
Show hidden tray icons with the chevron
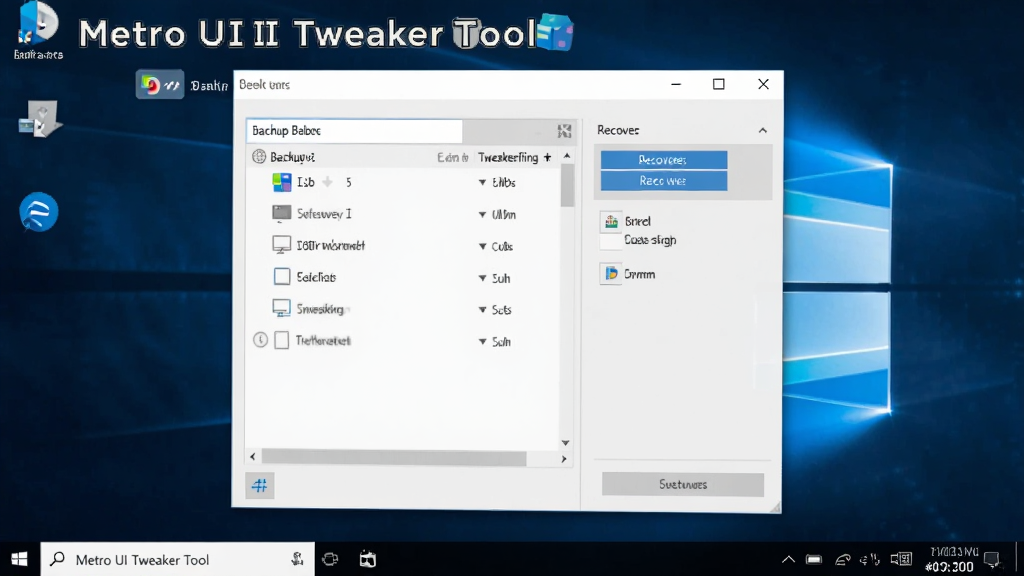pos(788,559)
